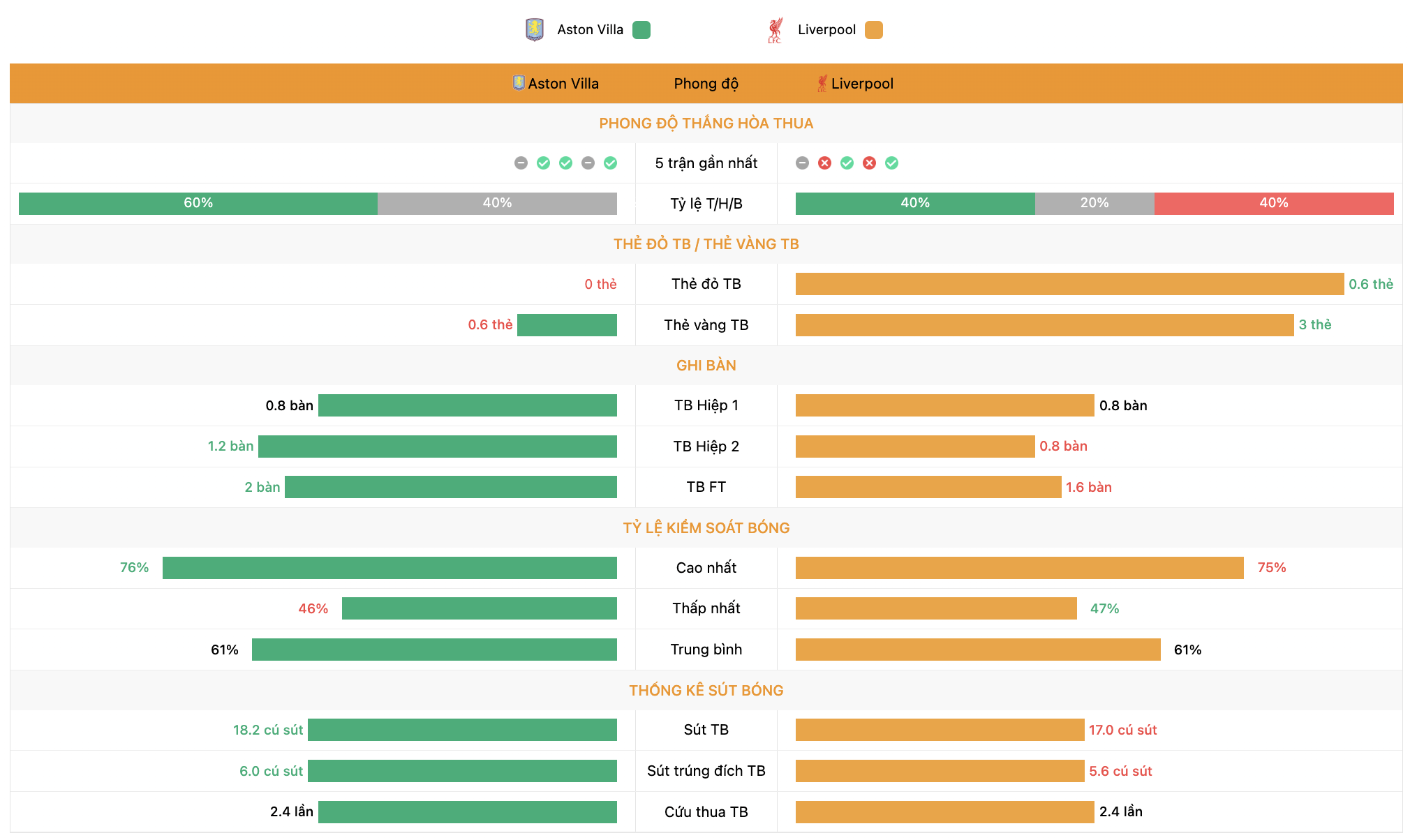Click the Aston Villa 60% win bar
Screen dimensions: 1410x840
198,204
